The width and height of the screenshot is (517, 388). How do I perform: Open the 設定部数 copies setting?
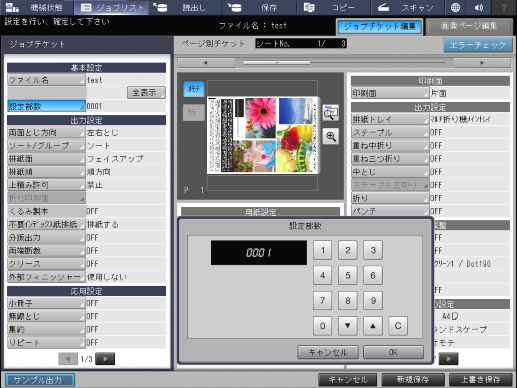(x=46, y=106)
